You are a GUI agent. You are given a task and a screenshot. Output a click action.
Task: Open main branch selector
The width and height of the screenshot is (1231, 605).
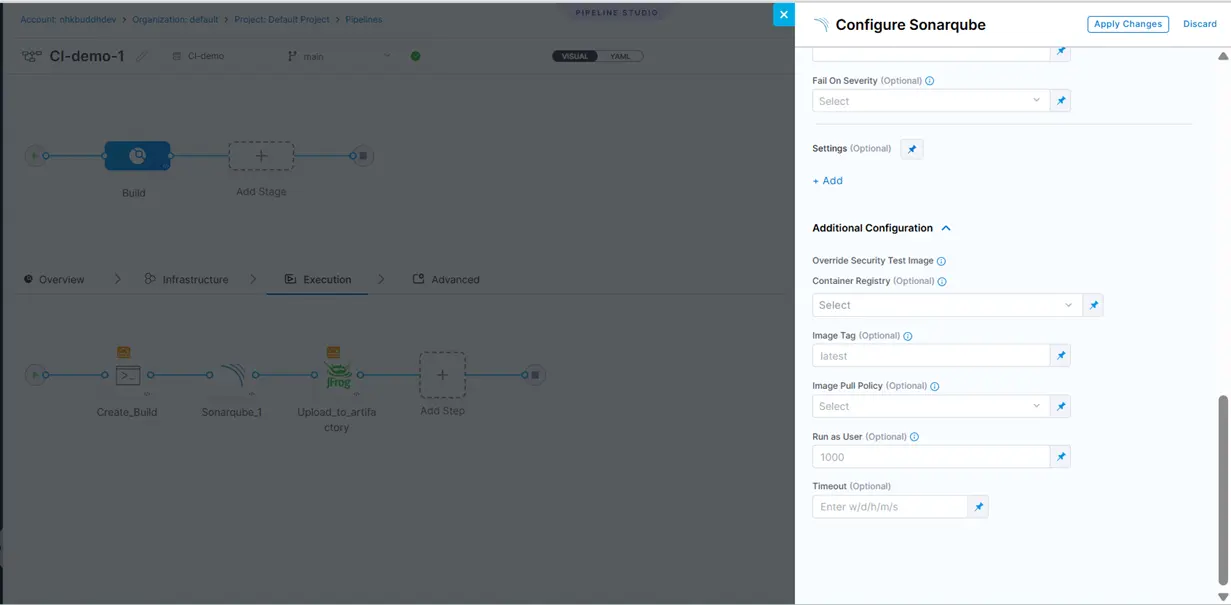click(x=339, y=56)
